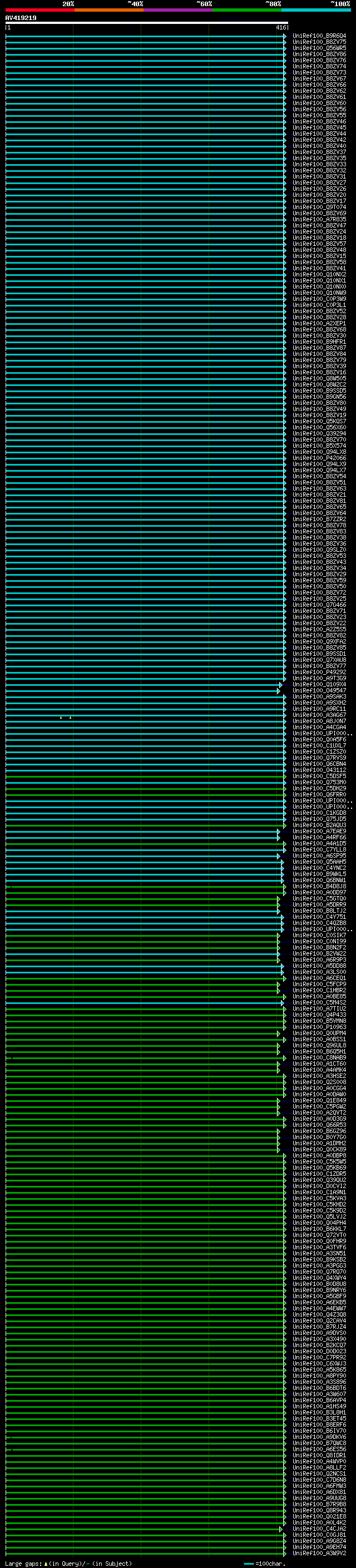This screenshot has width=356, height=1568.
Task: Click the UniRef100_Q6FRR0 label
Action: tap(319, 794)
